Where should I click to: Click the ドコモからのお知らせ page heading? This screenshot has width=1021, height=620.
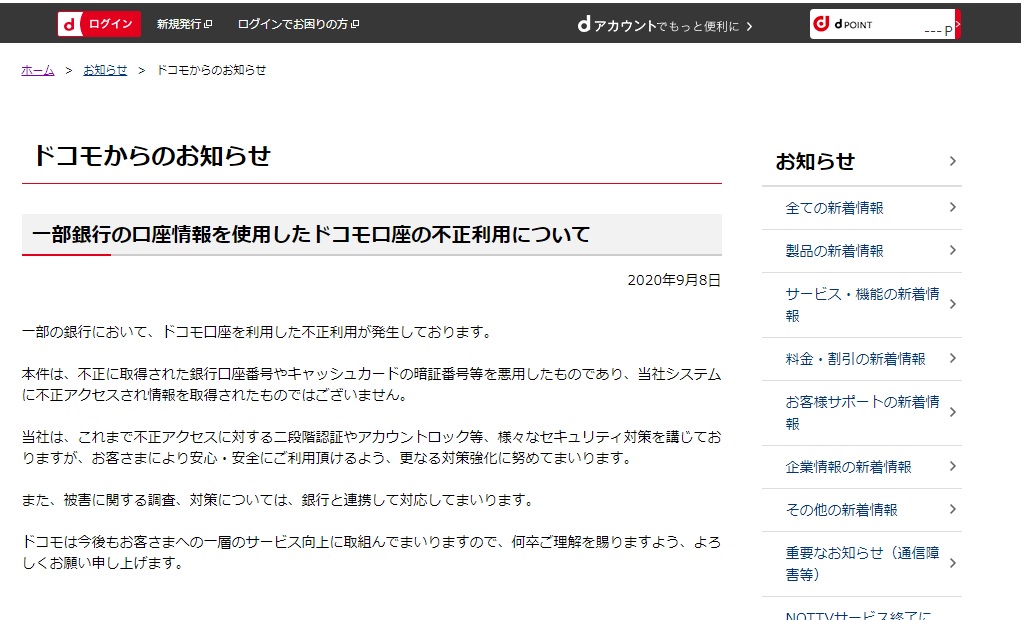tap(152, 156)
